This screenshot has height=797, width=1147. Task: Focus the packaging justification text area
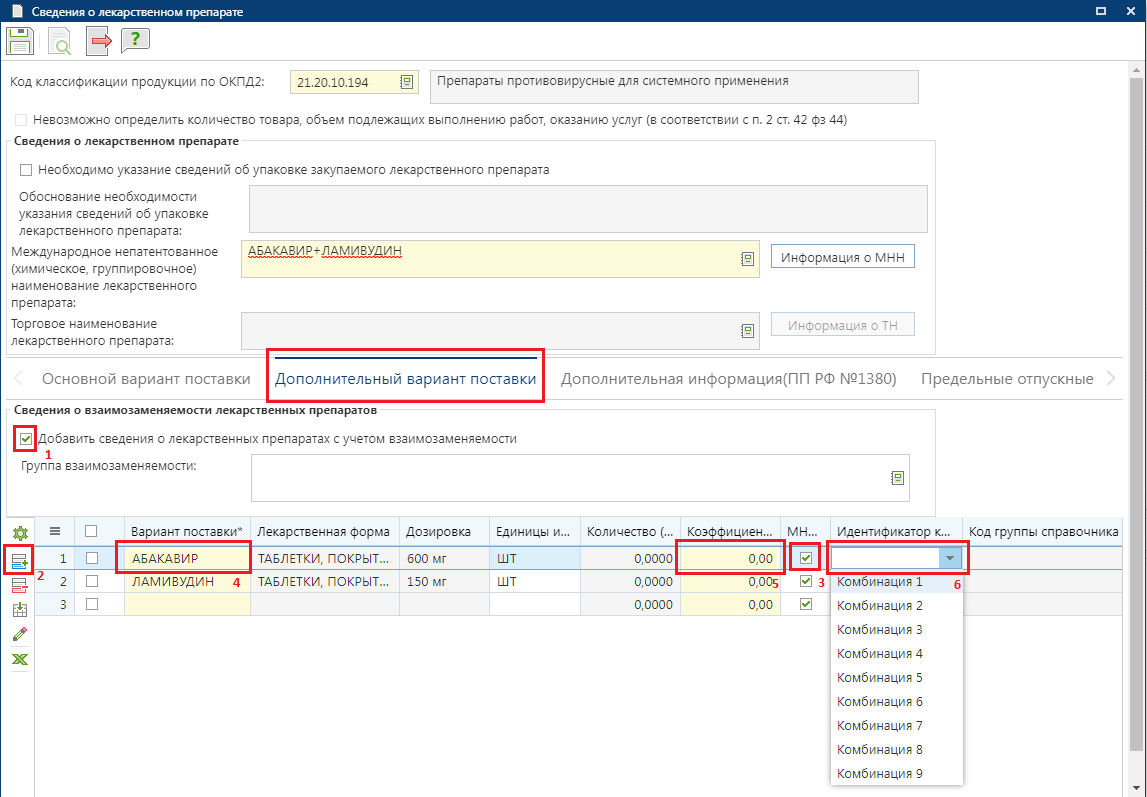[588, 209]
